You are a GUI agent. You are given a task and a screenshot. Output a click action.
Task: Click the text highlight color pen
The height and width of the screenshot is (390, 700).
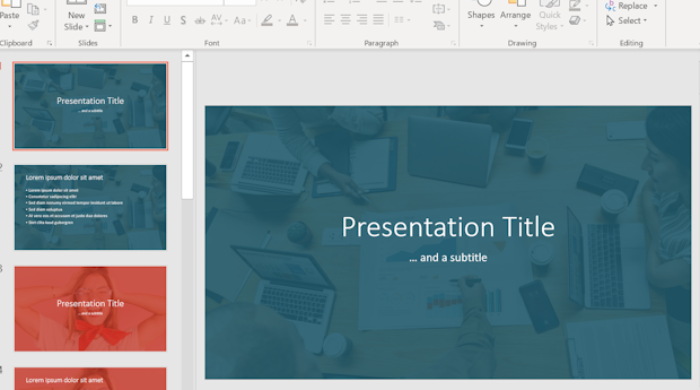267,20
